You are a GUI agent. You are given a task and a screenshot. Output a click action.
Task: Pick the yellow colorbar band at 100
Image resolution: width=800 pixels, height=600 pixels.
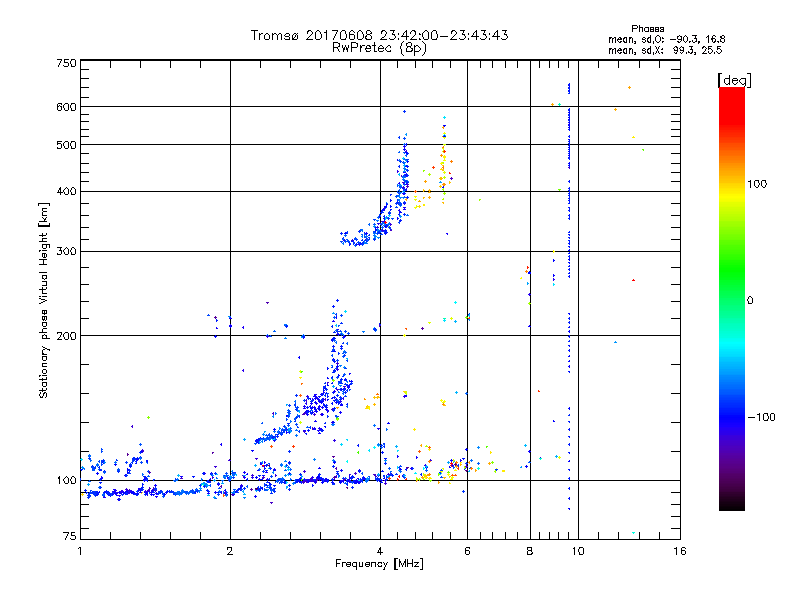click(x=731, y=185)
